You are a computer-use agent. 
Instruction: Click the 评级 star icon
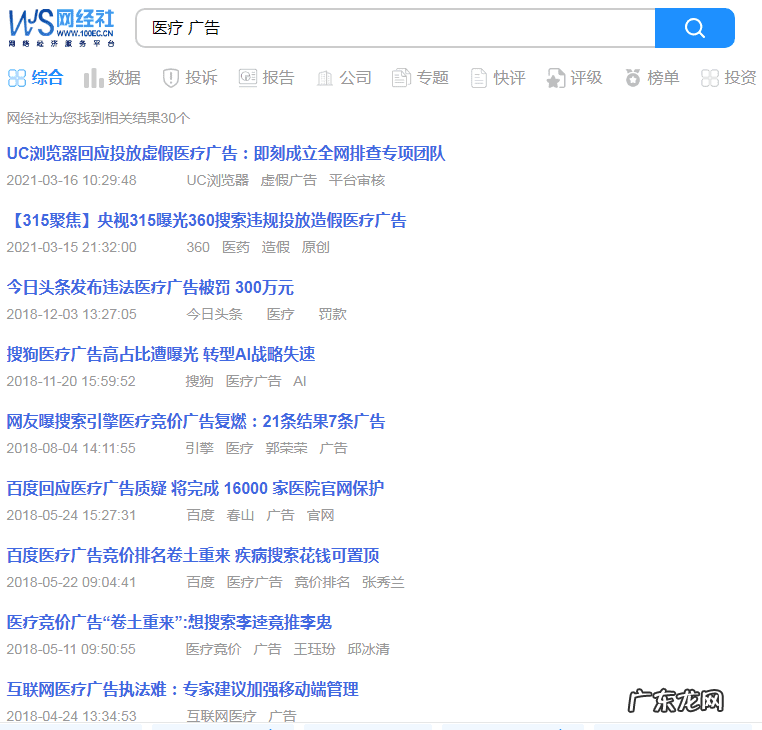coord(555,78)
